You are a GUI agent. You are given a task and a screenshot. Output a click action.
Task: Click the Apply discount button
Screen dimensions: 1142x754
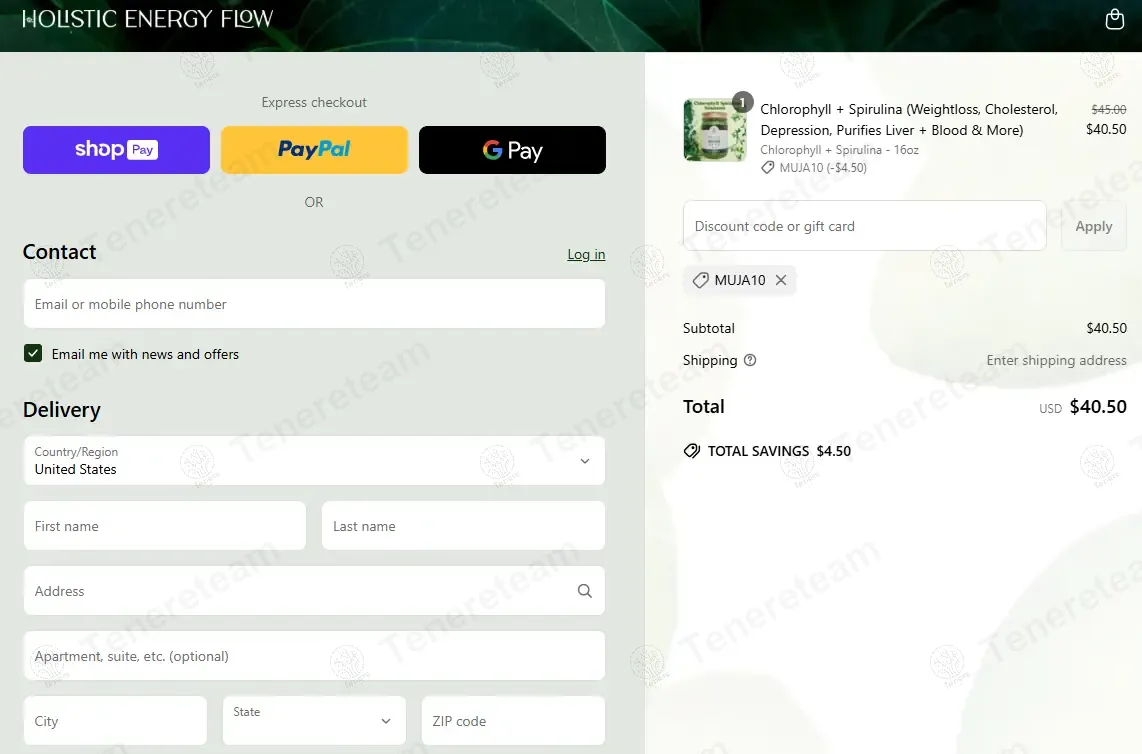pos(1093,226)
